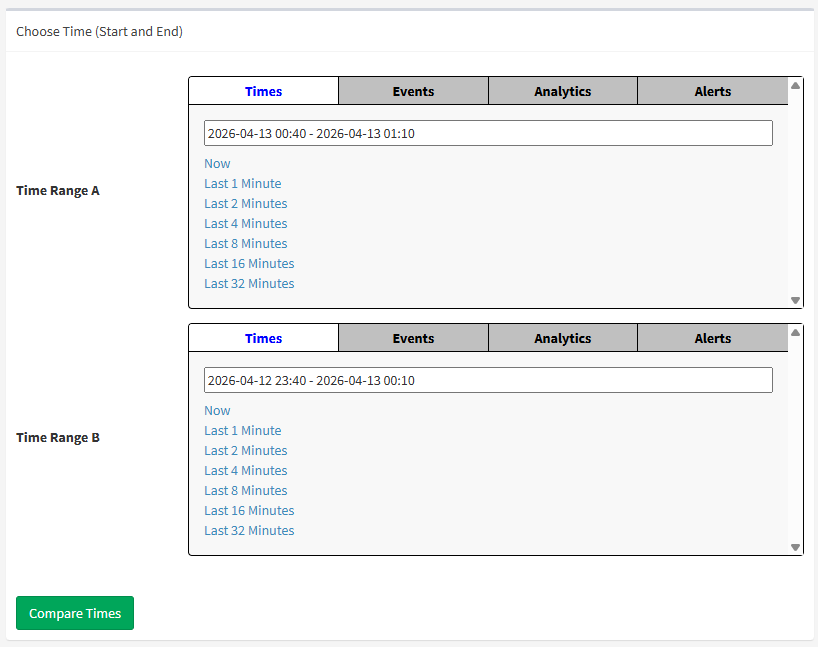Select Times tab in Time Range B
The image size is (818, 647).
tap(263, 338)
